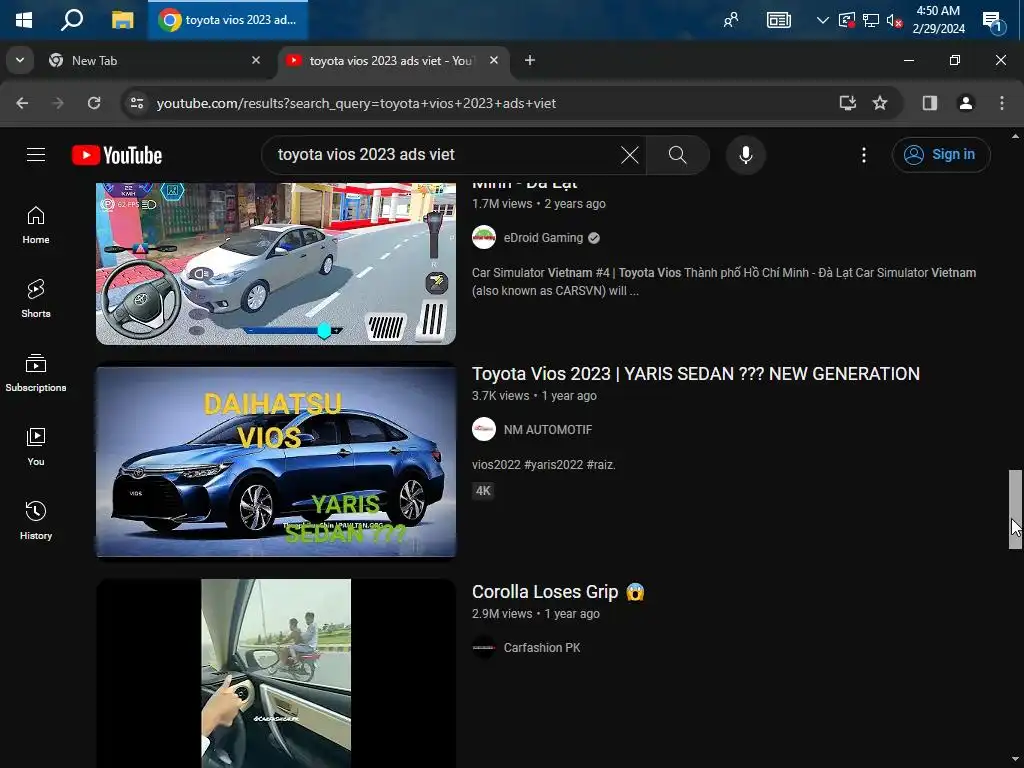Image resolution: width=1024 pixels, height=768 pixels.
Task: Open the You section in sidebar
Action: pyautogui.click(x=36, y=447)
